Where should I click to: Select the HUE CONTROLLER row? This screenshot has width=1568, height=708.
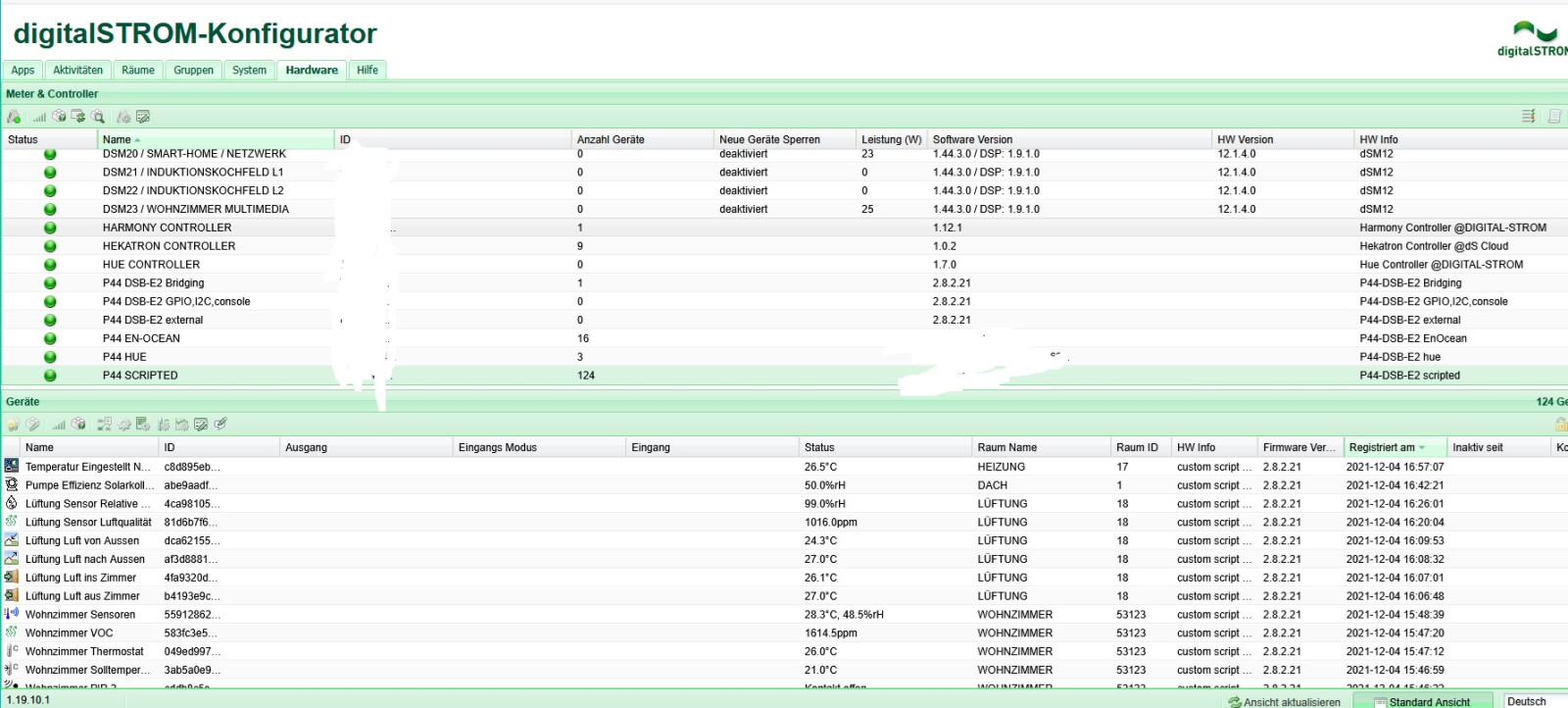(784, 265)
